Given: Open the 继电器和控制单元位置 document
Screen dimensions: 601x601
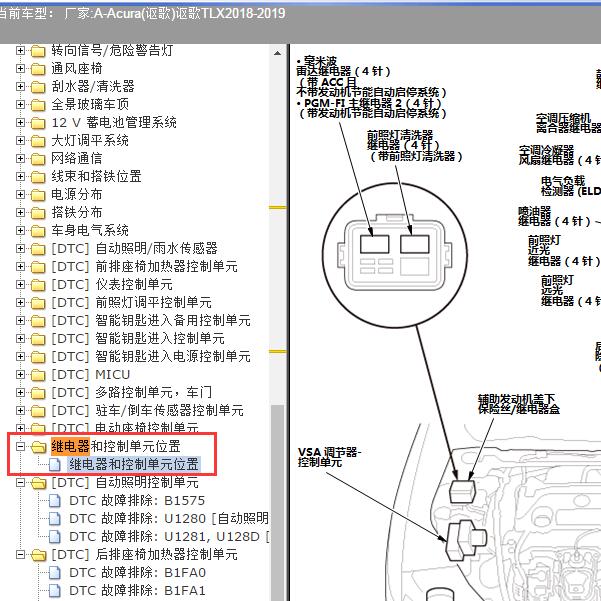Looking at the screenshot, I should pos(133,465).
